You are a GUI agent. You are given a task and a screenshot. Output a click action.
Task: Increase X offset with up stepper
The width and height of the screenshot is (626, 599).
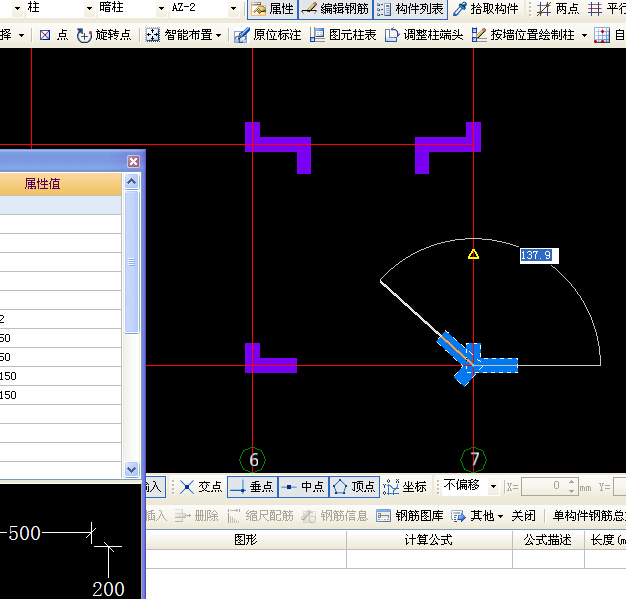(x=572, y=482)
